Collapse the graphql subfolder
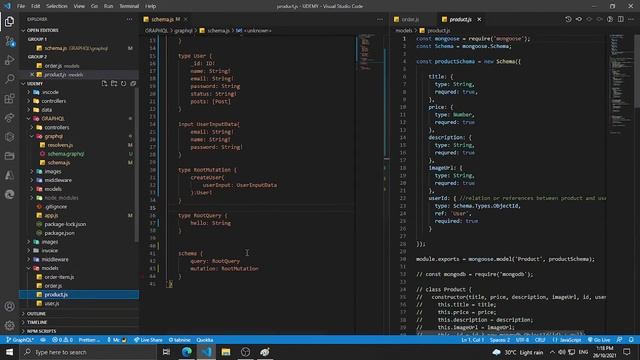640x360 pixels. (x=53, y=136)
